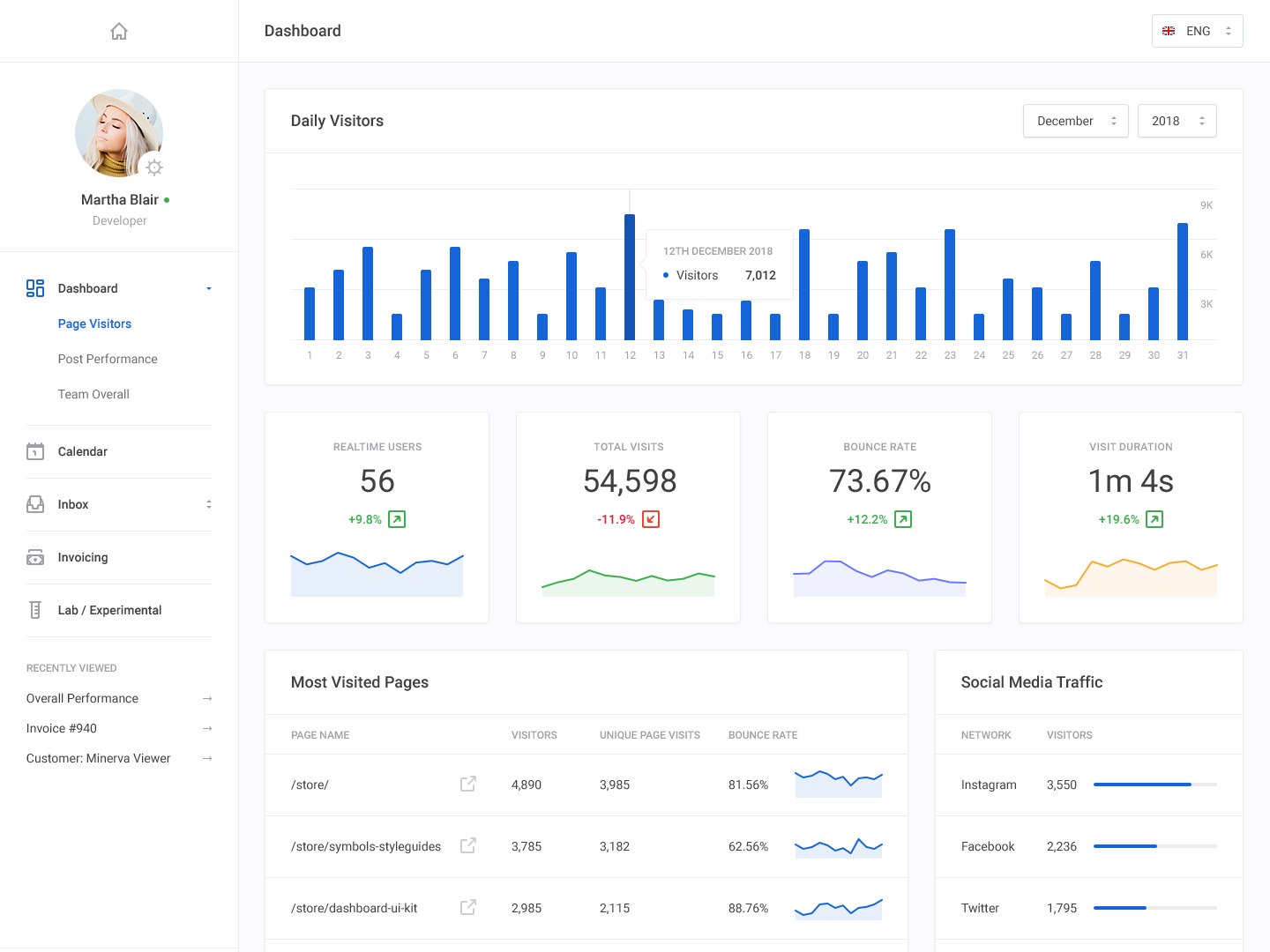Viewport: 1270px width, 952px height.
Task: Click the UK flag icon
Action: 1169,31
